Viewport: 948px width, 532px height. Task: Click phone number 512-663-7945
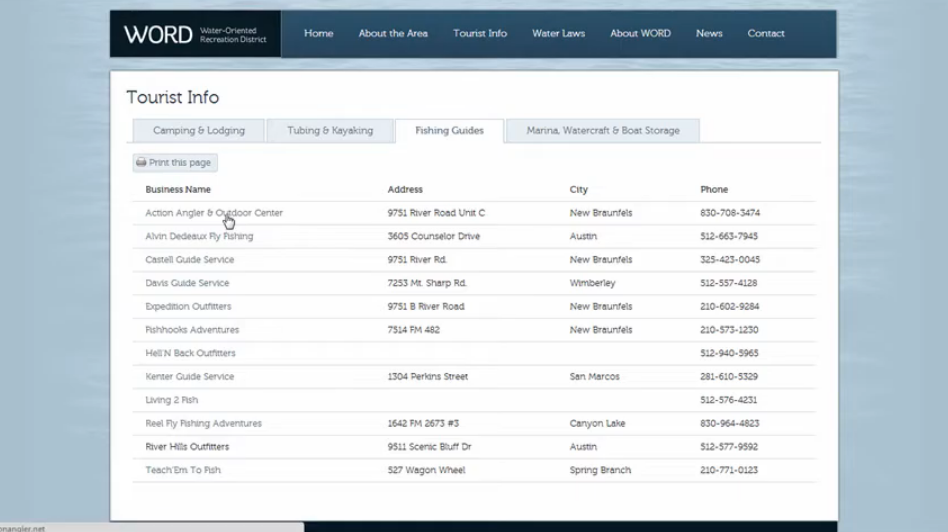pos(729,236)
